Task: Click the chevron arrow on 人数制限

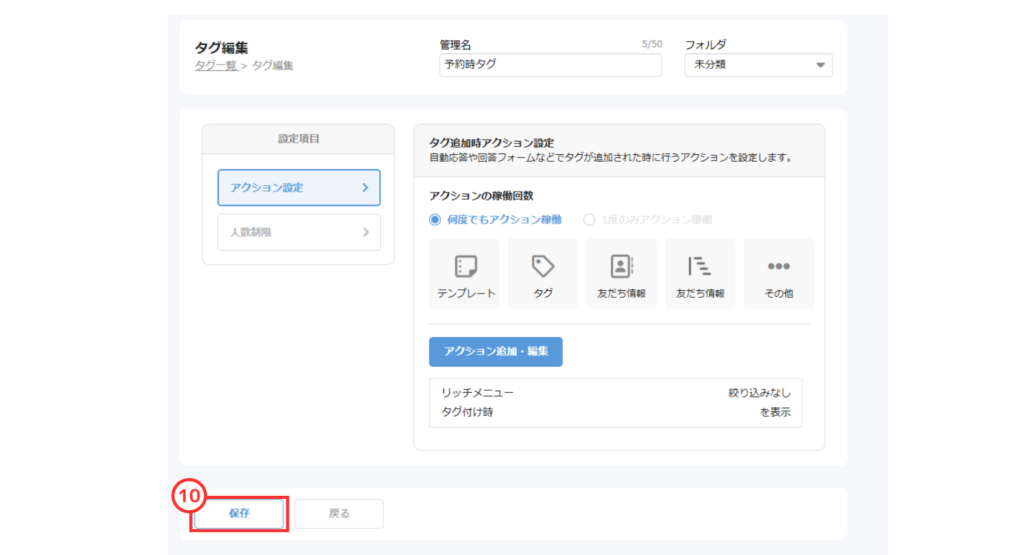Action: point(365,232)
